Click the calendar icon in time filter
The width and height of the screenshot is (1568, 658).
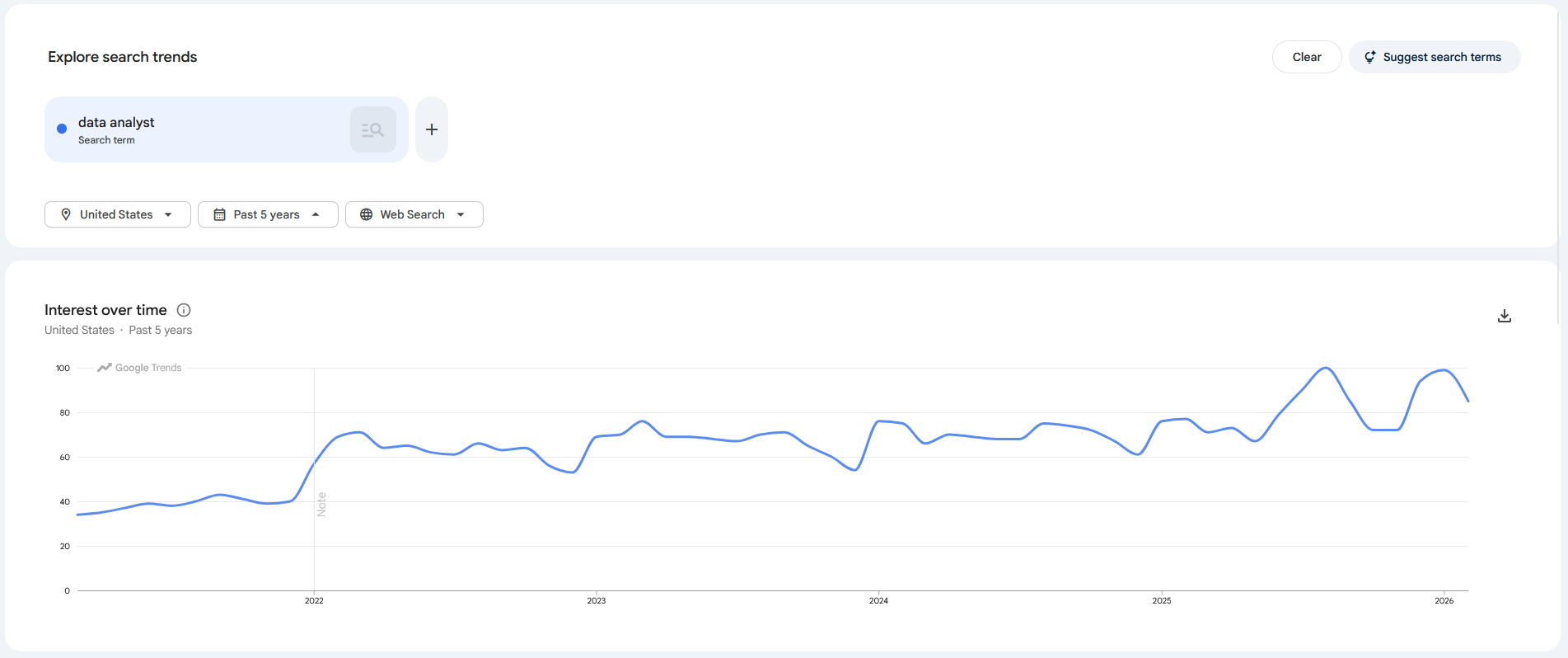219,214
